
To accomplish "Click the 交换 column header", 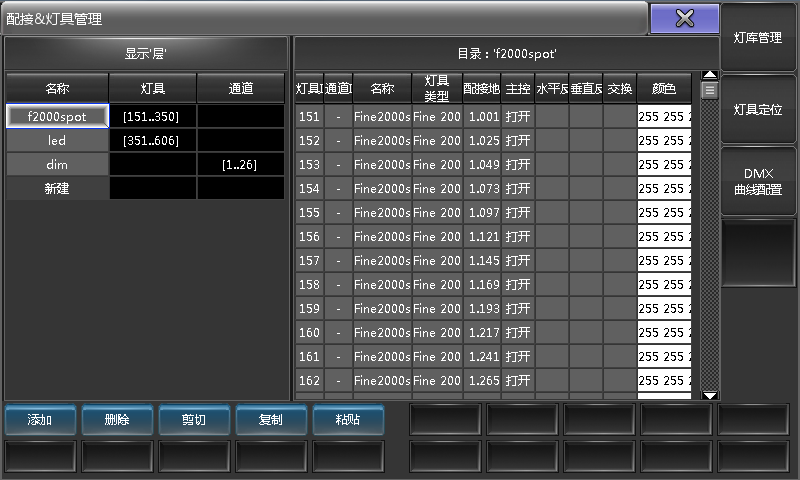I will point(620,88).
